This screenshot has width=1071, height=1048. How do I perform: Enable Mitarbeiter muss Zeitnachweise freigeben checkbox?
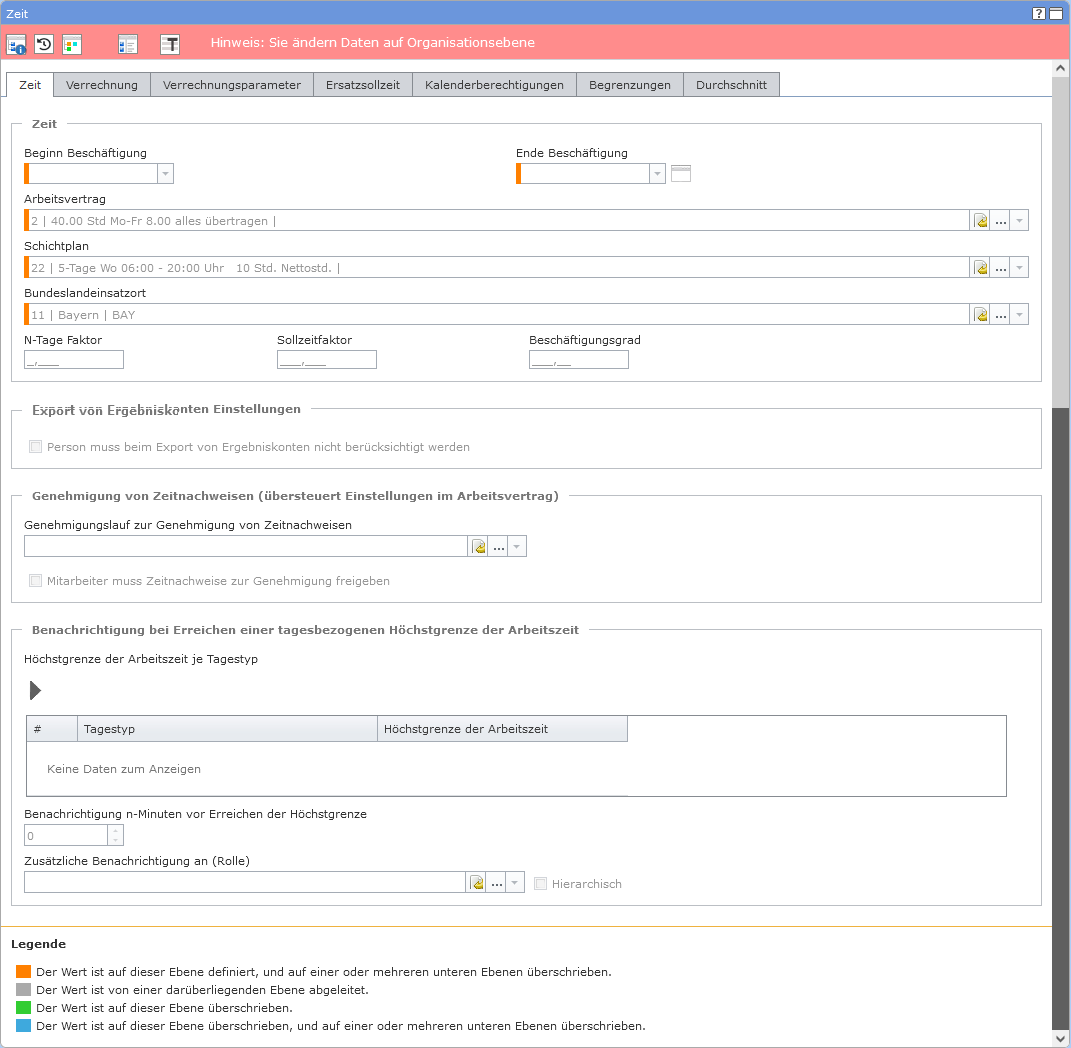click(36, 581)
